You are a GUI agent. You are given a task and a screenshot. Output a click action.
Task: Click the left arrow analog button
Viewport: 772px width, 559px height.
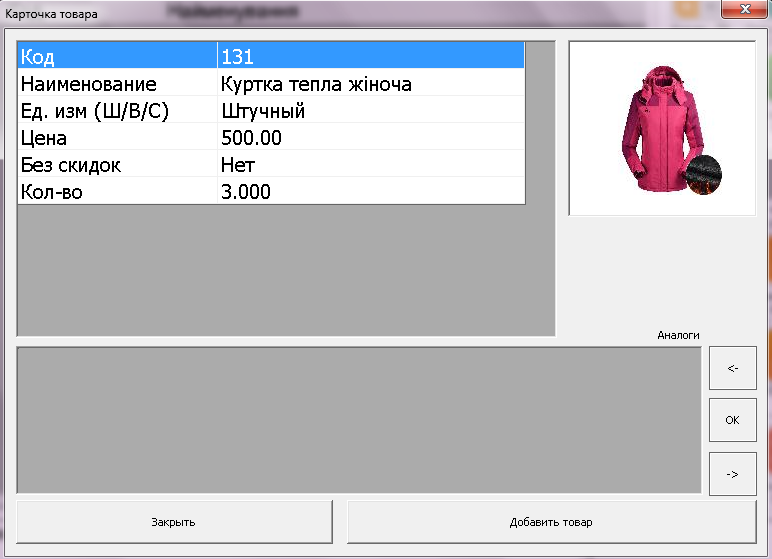point(732,368)
